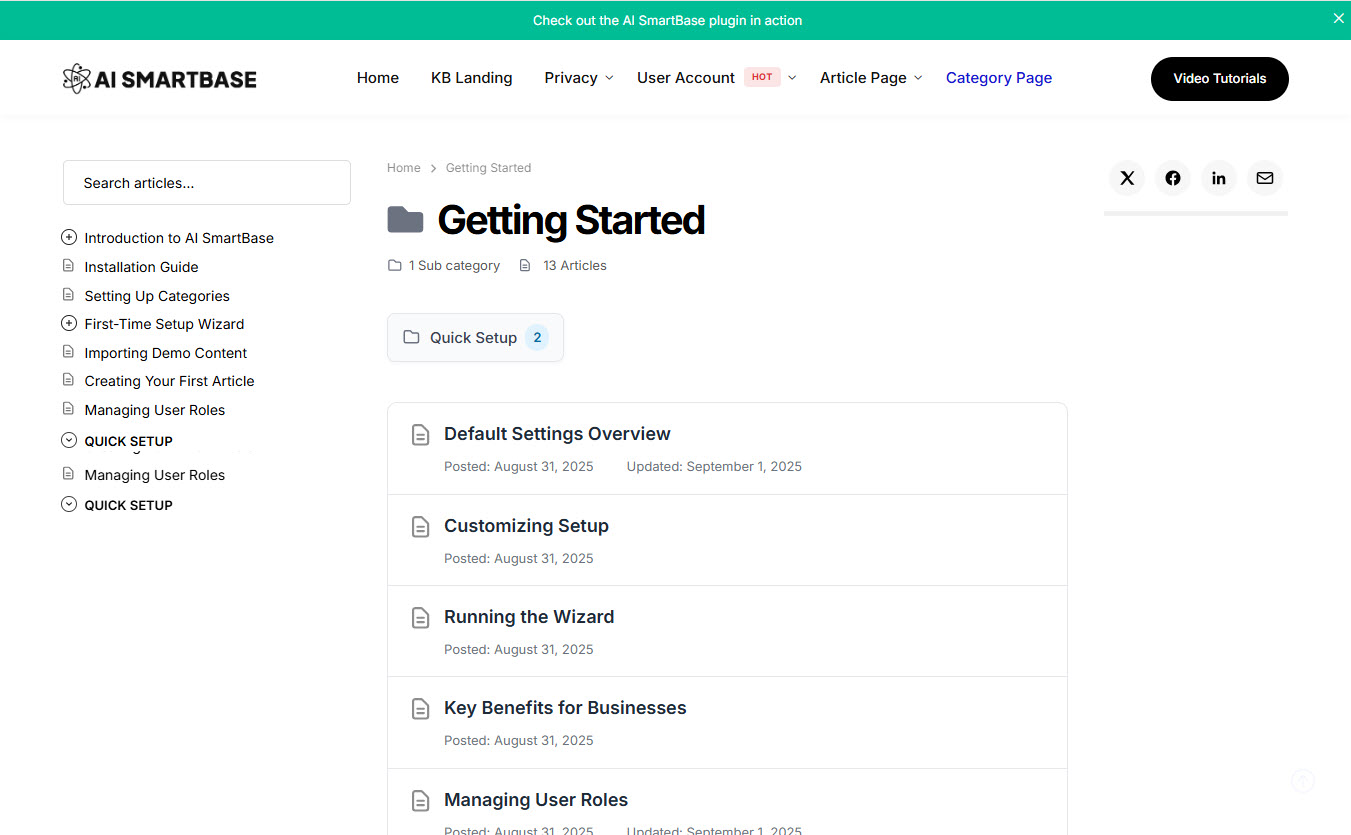Open the Default Settings Overview article
The image size is (1351, 835).
pyautogui.click(x=557, y=434)
